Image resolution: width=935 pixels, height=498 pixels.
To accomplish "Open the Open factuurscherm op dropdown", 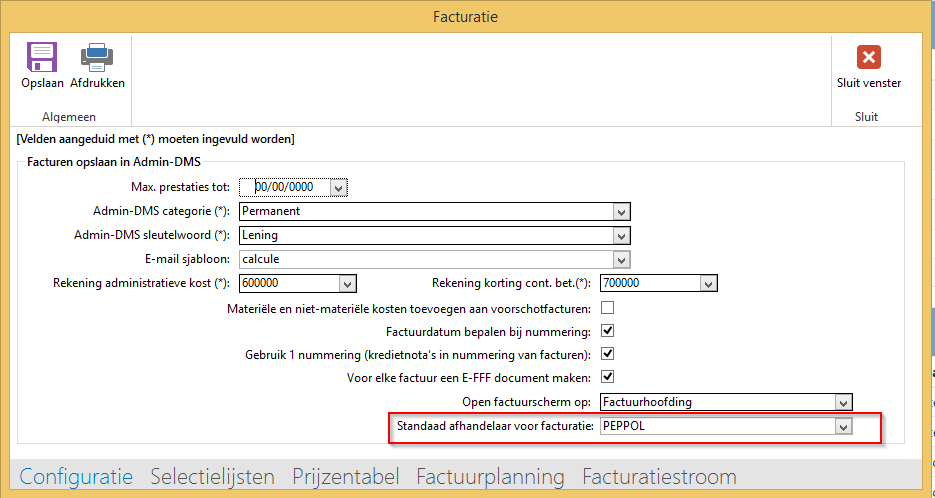I will [x=843, y=402].
